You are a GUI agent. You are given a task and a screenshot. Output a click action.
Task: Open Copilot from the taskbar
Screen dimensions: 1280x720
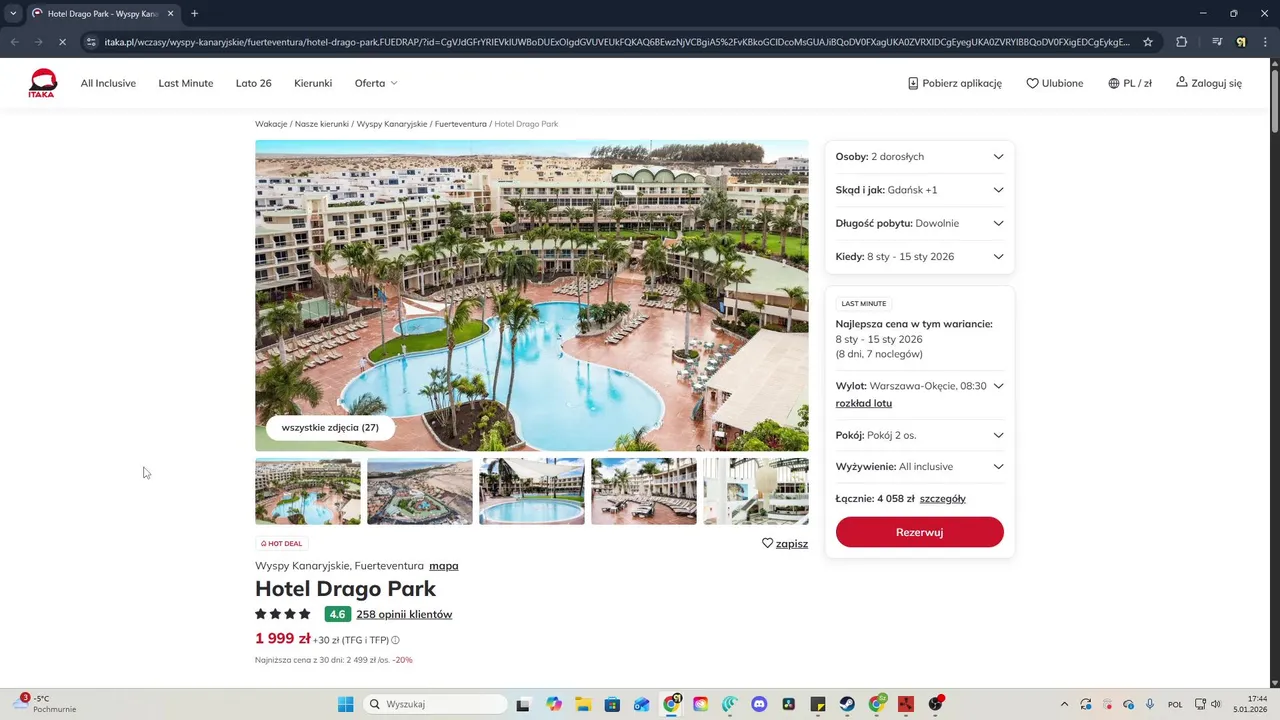tap(554, 704)
